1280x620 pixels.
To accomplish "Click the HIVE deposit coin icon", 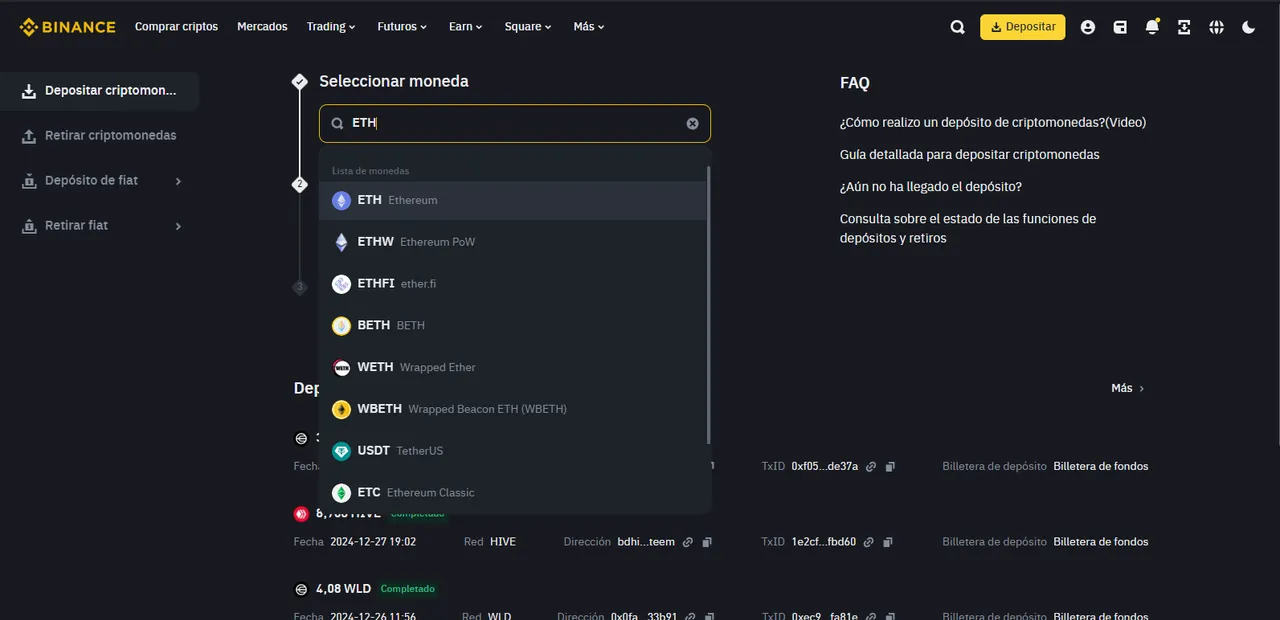I will click(x=301, y=514).
